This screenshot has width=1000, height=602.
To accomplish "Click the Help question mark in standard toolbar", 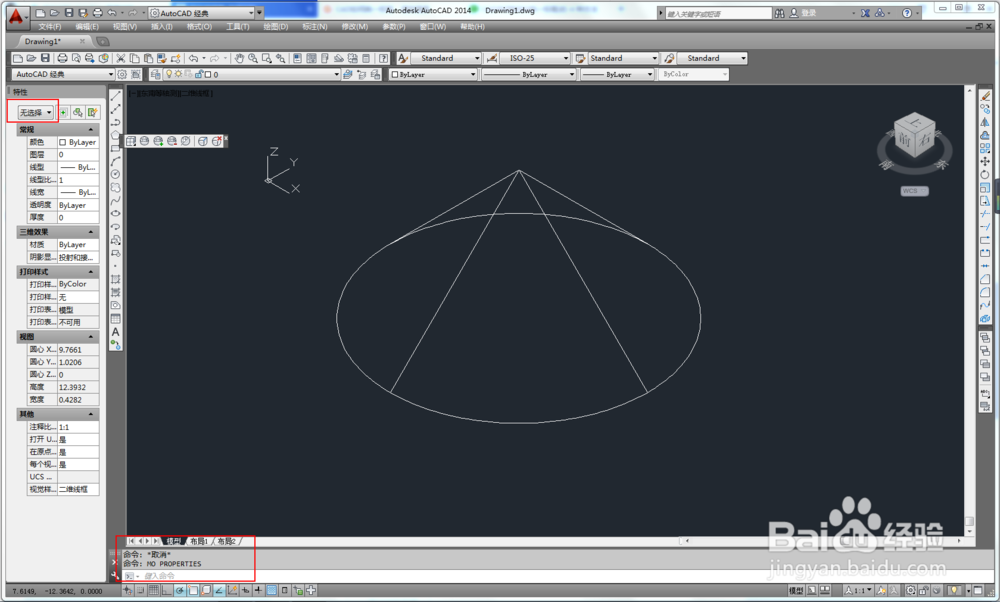I will point(383,58).
